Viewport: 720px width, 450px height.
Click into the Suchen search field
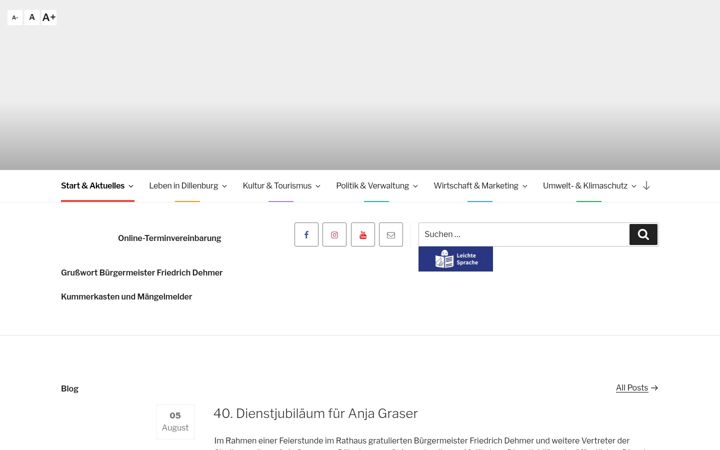click(523, 235)
